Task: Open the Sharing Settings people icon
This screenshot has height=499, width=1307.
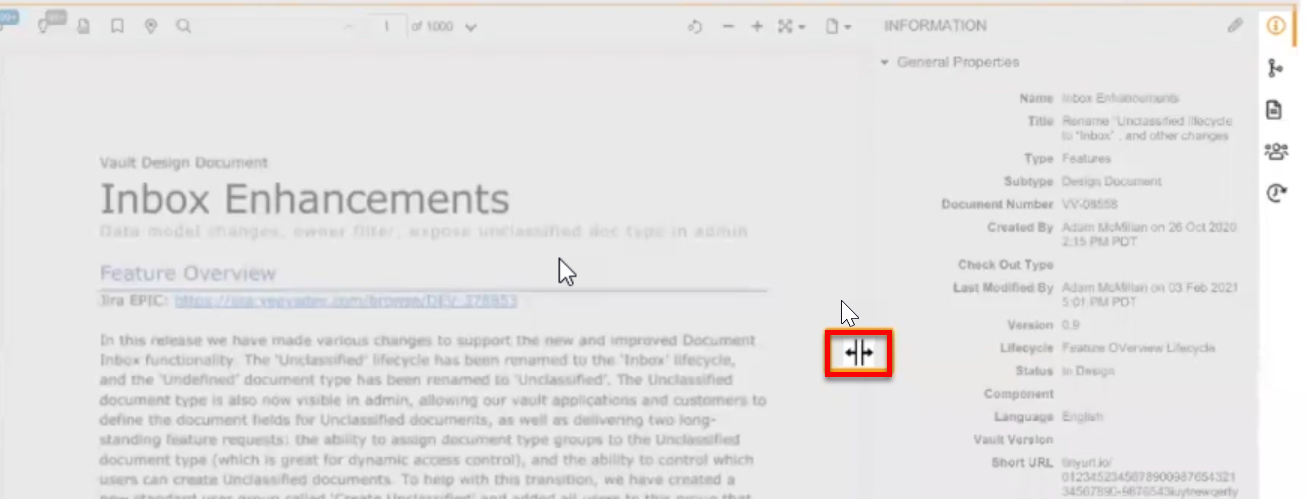Action: coord(1276,152)
